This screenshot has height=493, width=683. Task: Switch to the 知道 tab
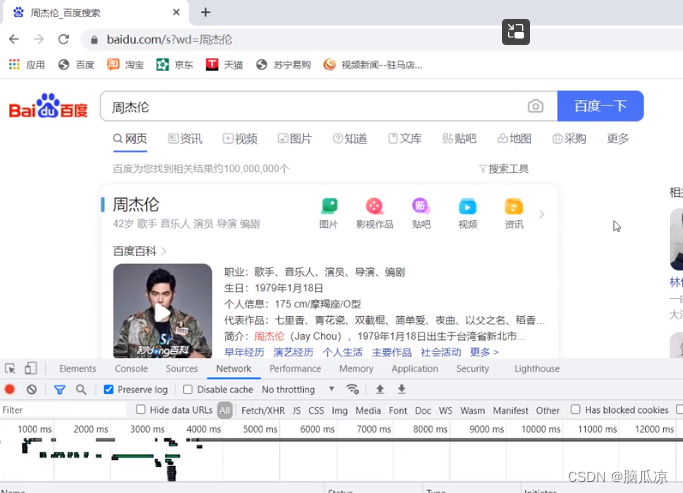tap(350, 139)
